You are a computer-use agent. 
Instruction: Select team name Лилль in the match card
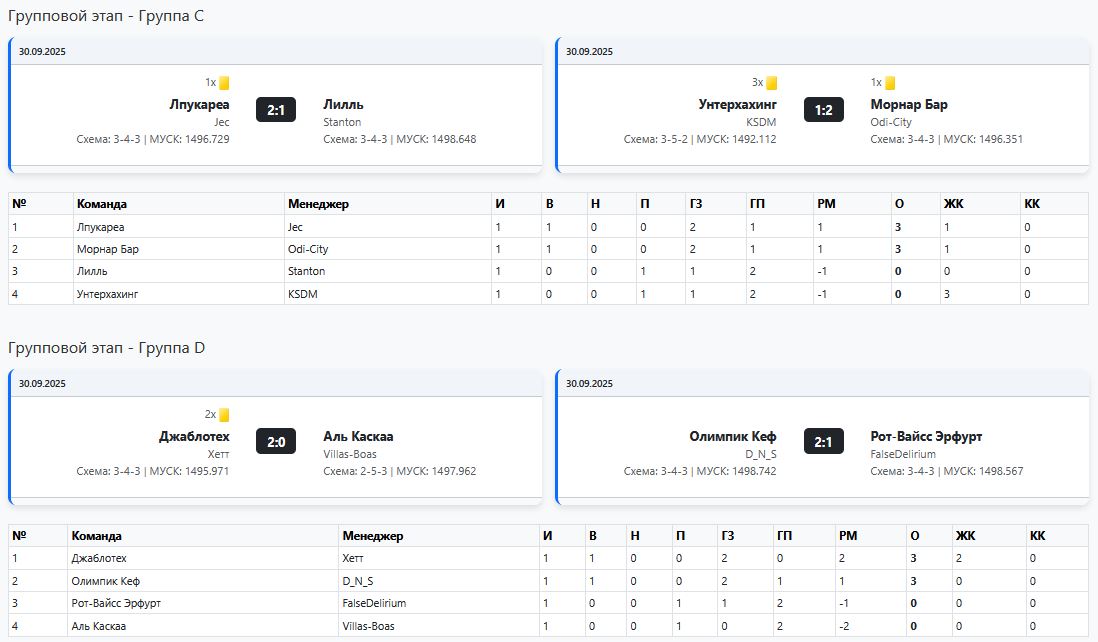click(x=343, y=104)
